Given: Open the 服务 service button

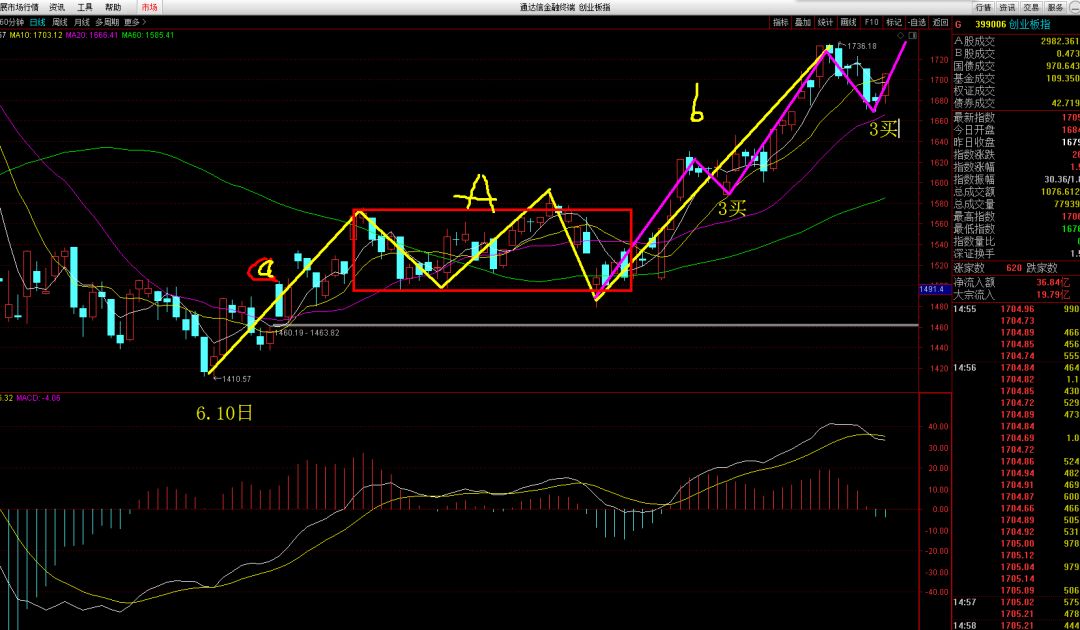Looking at the screenshot, I should (x=1055, y=8).
